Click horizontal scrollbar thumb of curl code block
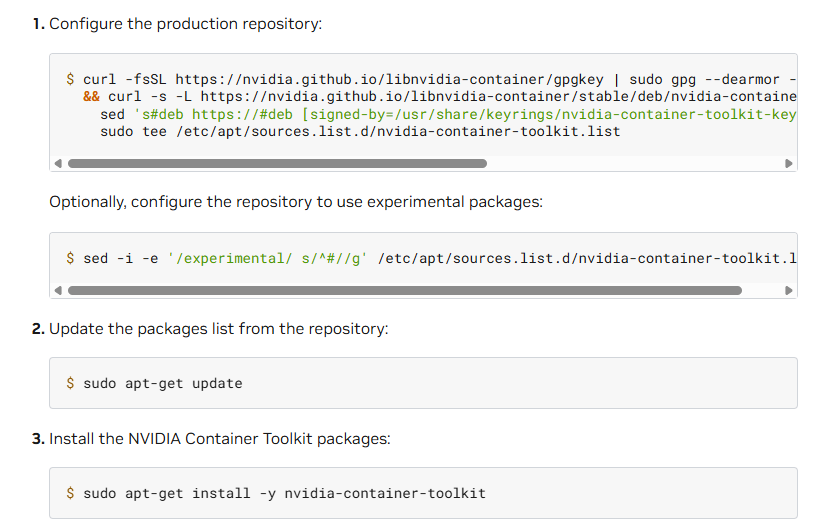The width and height of the screenshot is (816, 531). pos(277,163)
